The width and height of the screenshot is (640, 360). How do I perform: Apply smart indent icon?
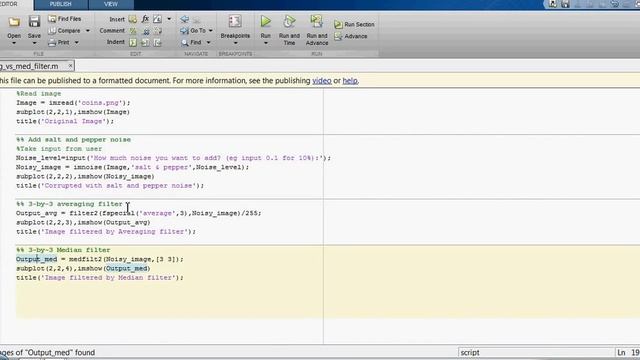pyautogui.click(x=133, y=42)
